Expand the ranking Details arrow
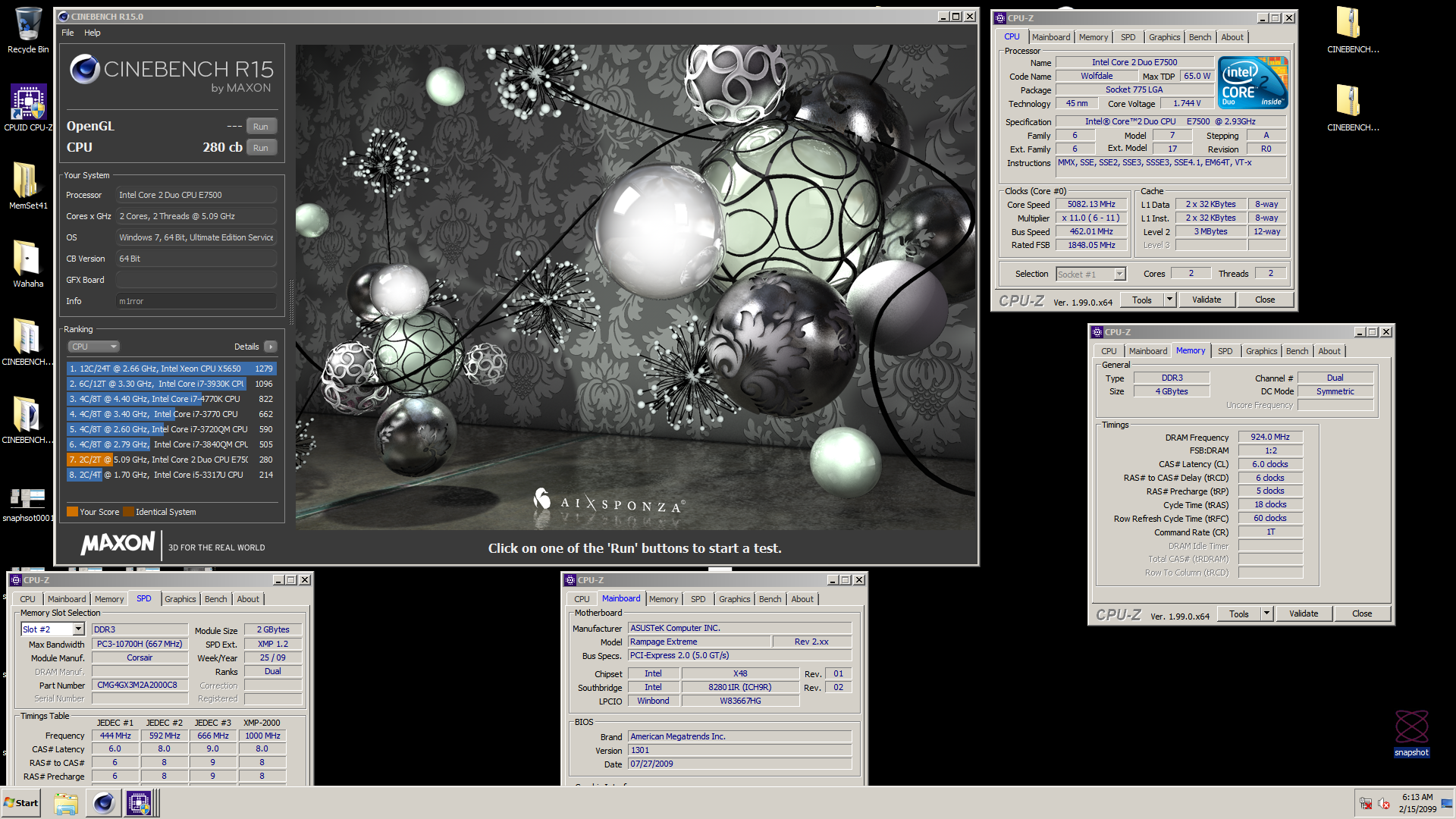 271,347
